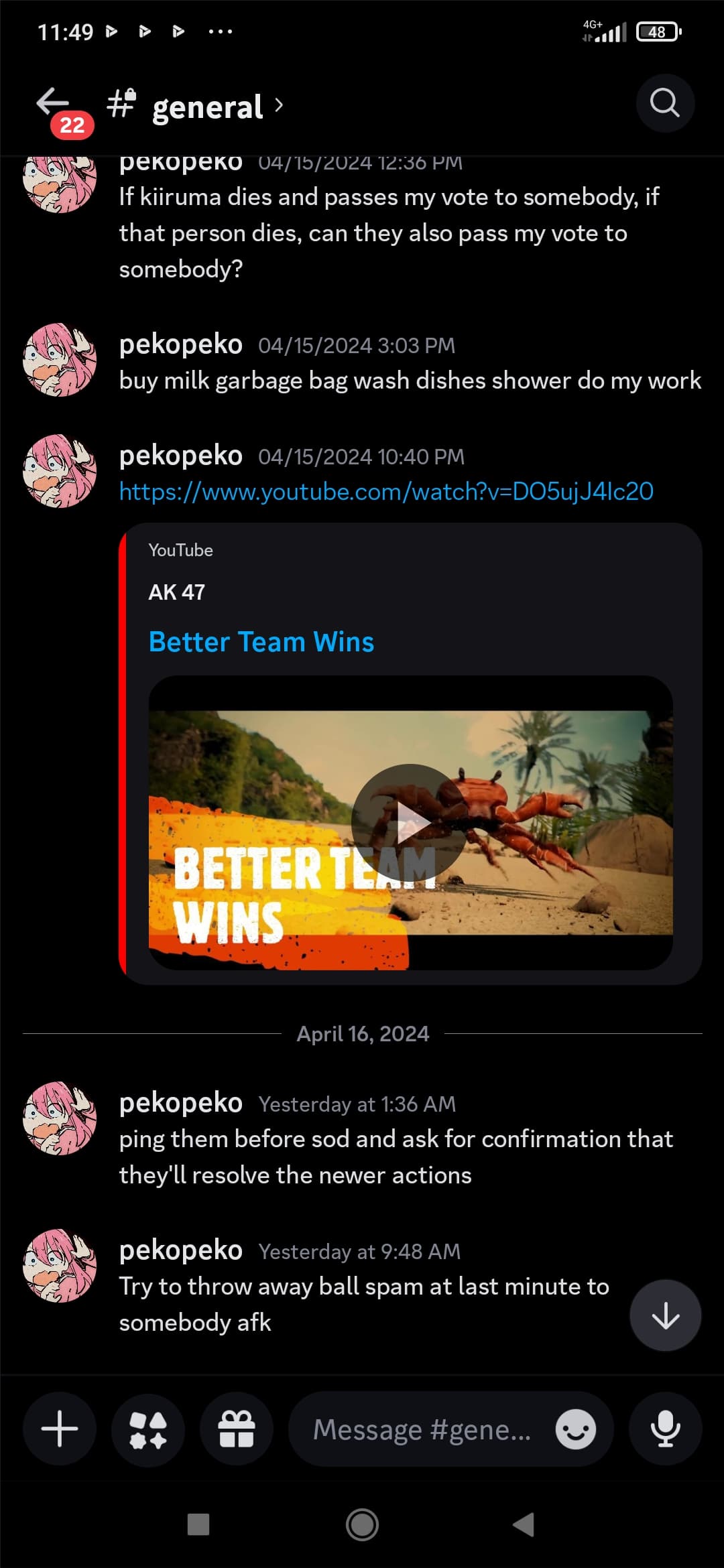Open the gift icon

pyautogui.click(x=237, y=1429)
